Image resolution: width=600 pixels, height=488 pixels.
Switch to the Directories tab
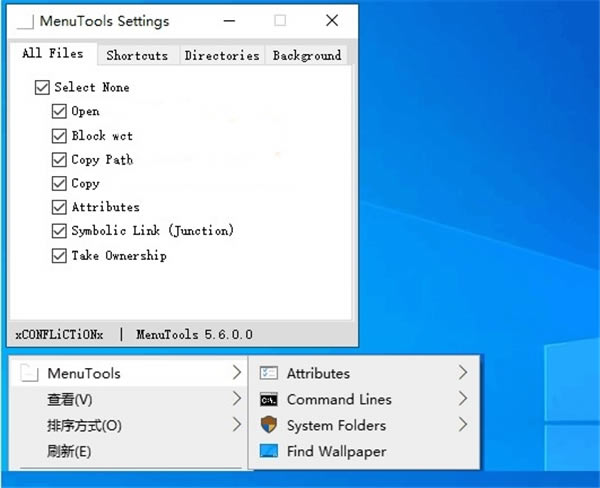(x=222, y=55)
